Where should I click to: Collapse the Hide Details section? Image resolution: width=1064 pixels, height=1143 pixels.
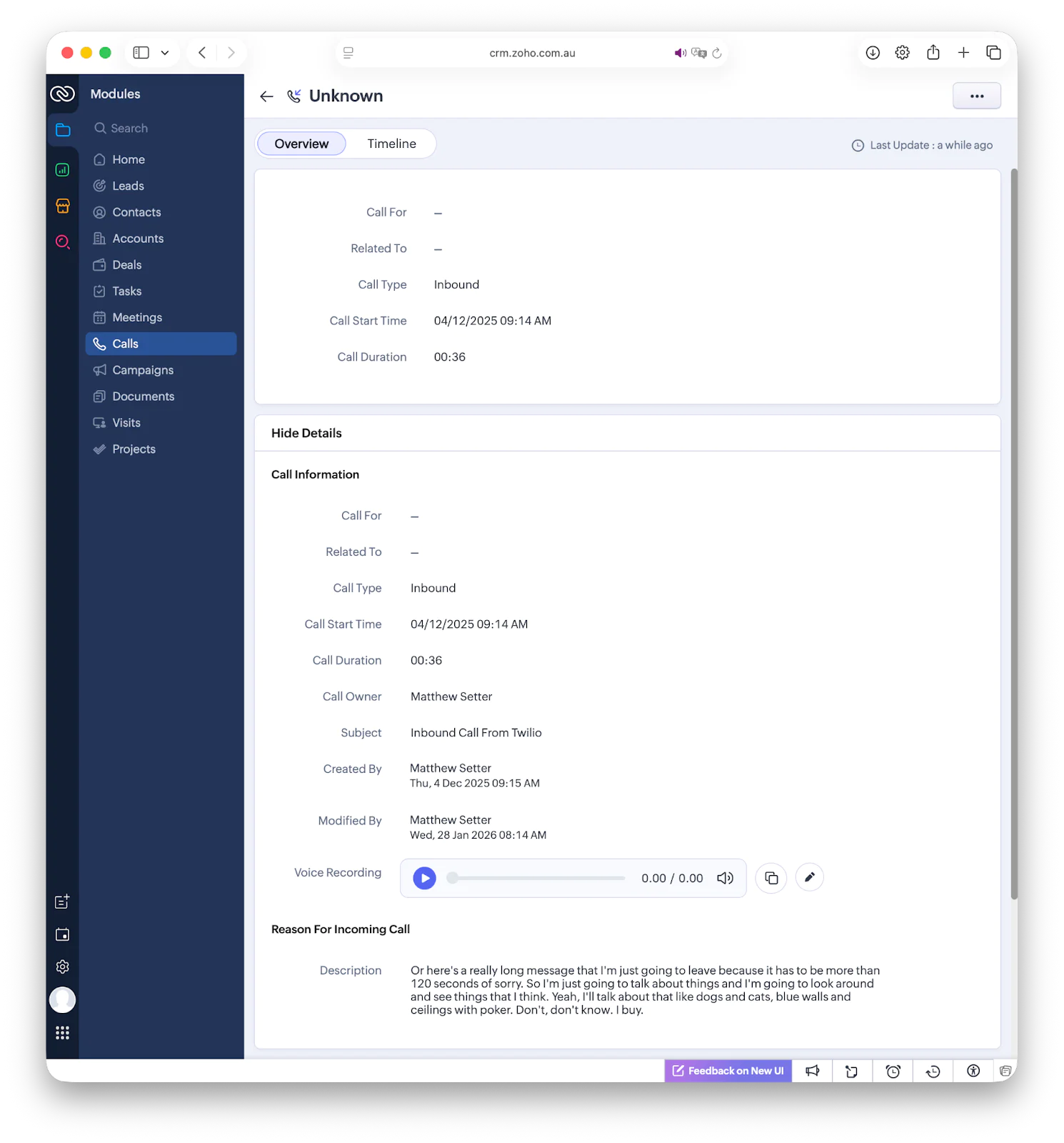point(306,433)
